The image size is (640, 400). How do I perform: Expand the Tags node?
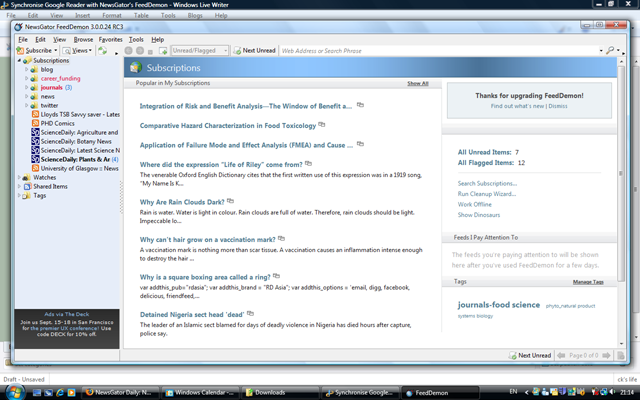tap(19, 195)
